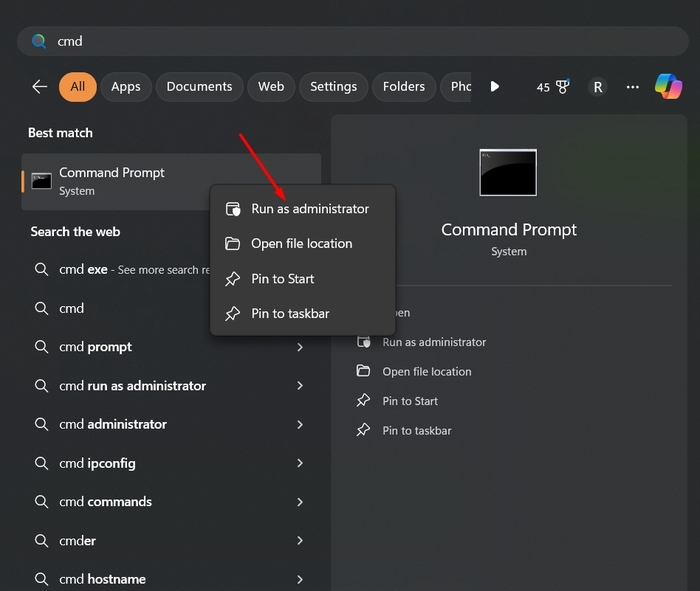The width and height of the screenshot is (700, 591).
Task: Switch to the Apps filter tab
Action: point(126,87)
